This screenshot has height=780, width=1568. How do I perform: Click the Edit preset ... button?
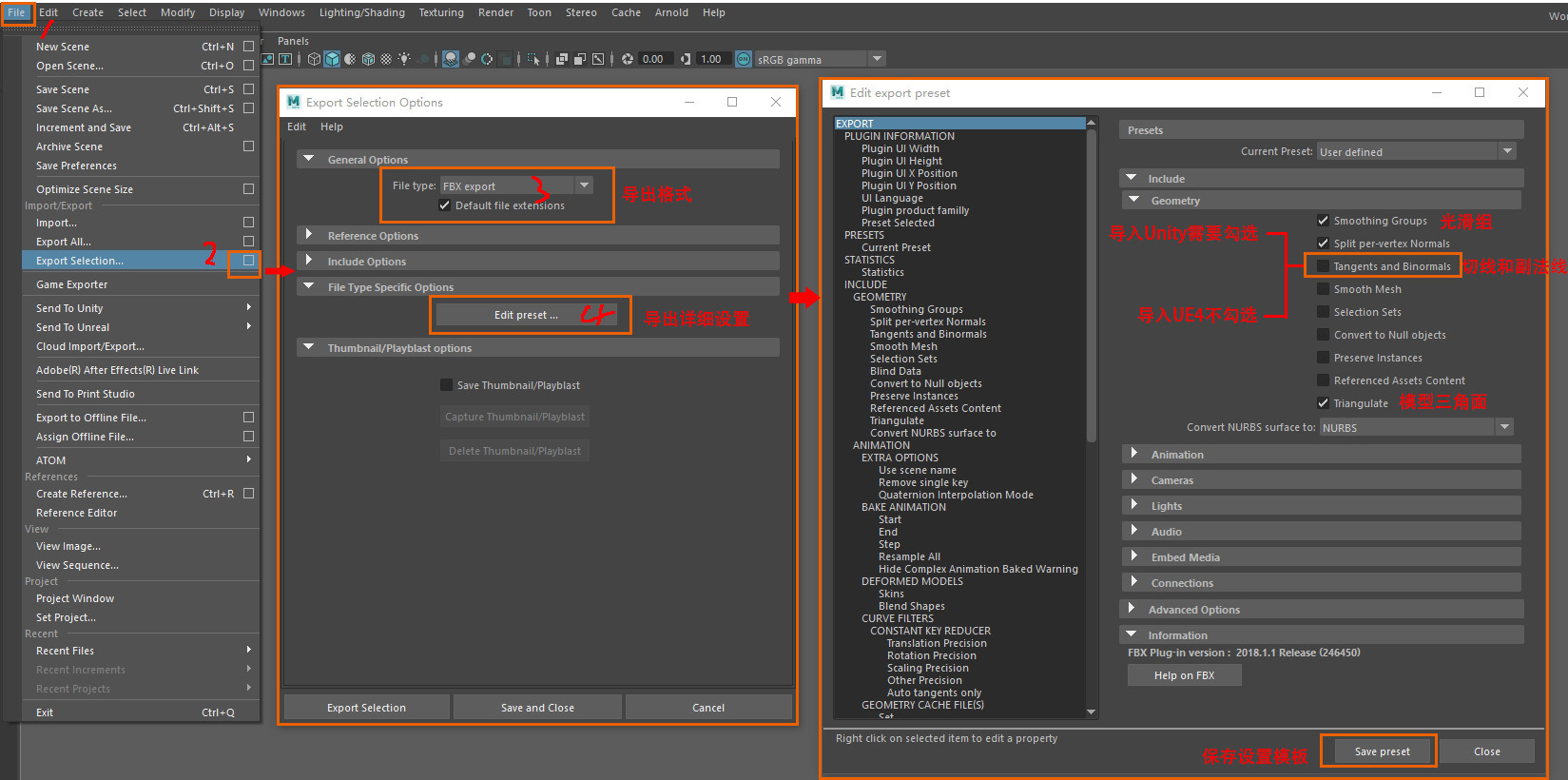[526, 315]
